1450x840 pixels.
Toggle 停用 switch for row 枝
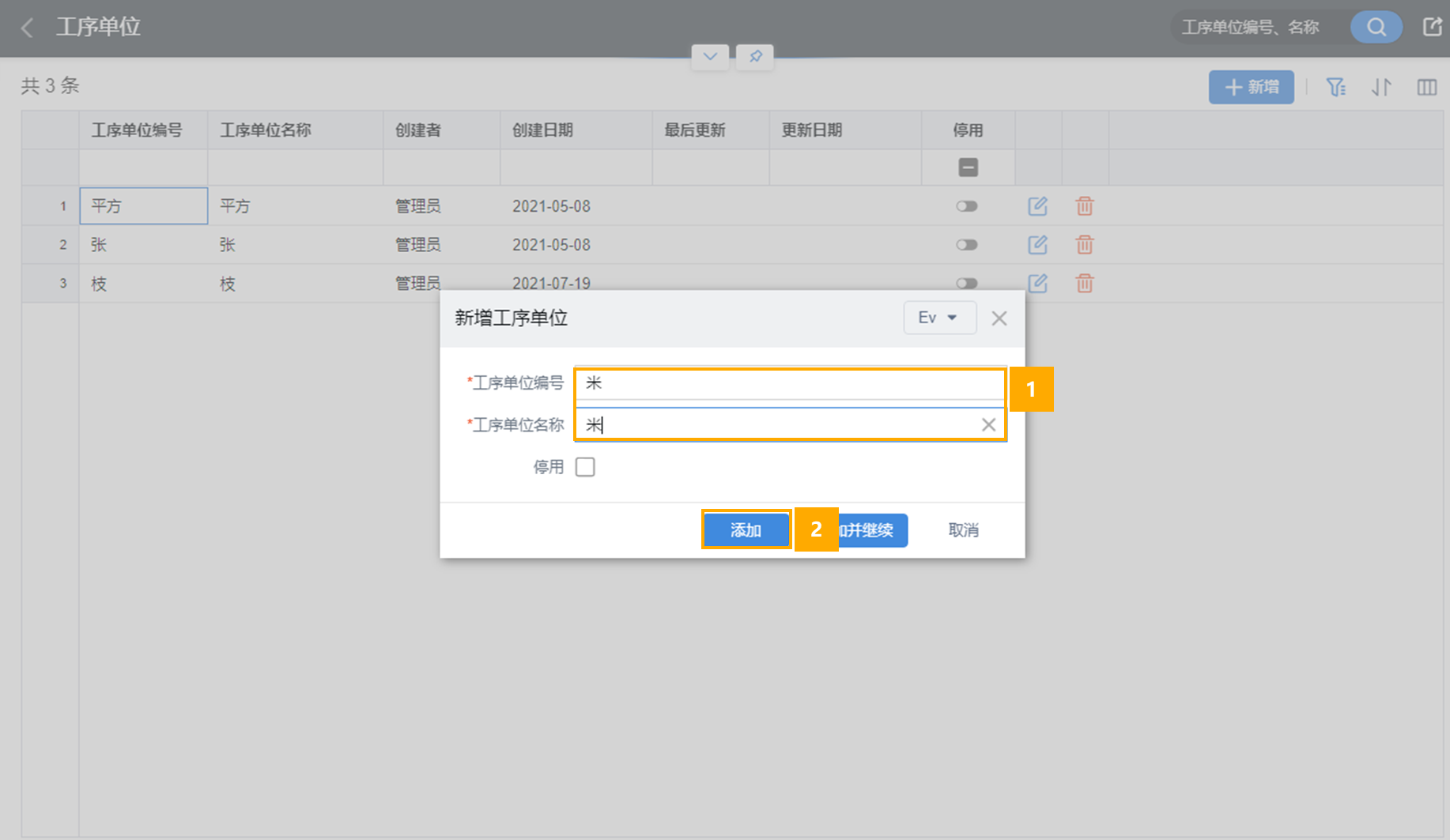pos(967,283)
